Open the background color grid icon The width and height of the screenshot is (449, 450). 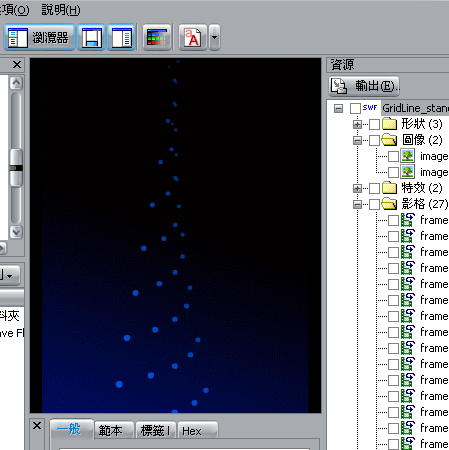pyautogui.click(x=157, y=37)
